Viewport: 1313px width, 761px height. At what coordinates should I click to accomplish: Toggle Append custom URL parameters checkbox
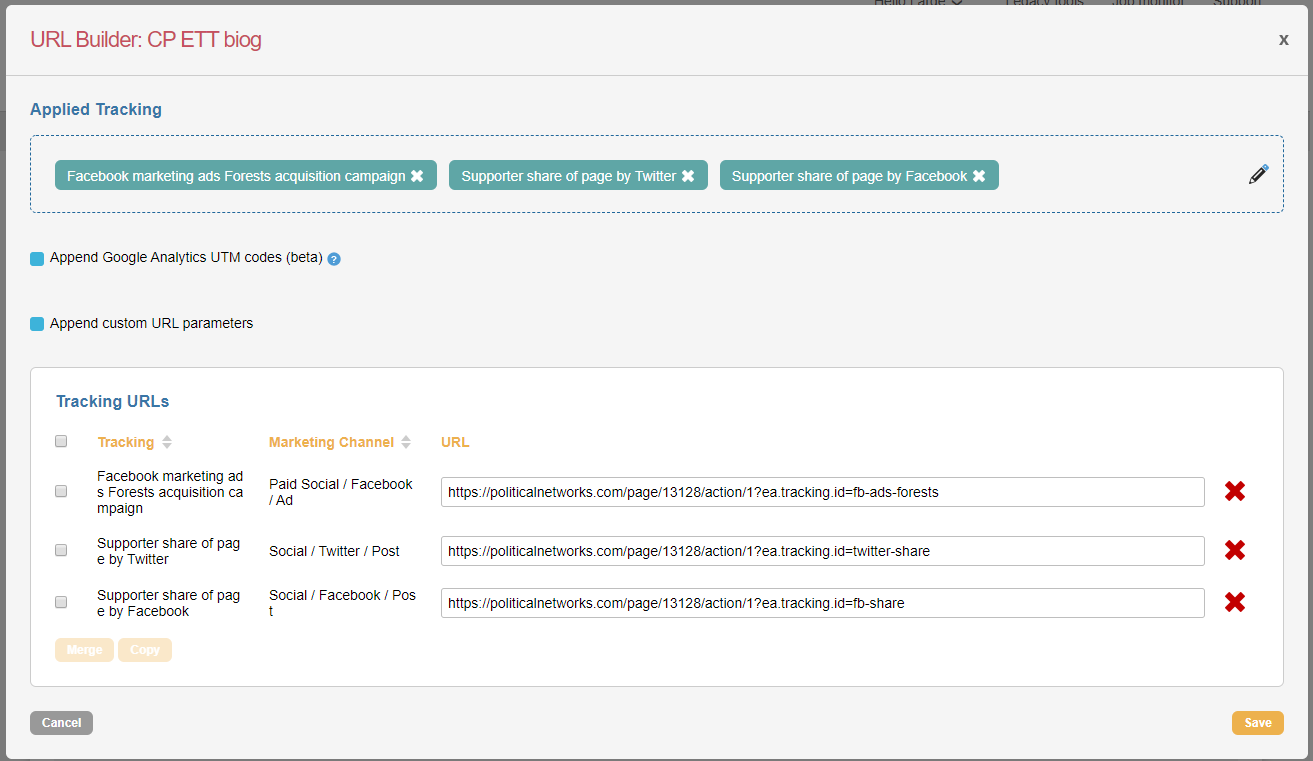click(x=37, y=324)
